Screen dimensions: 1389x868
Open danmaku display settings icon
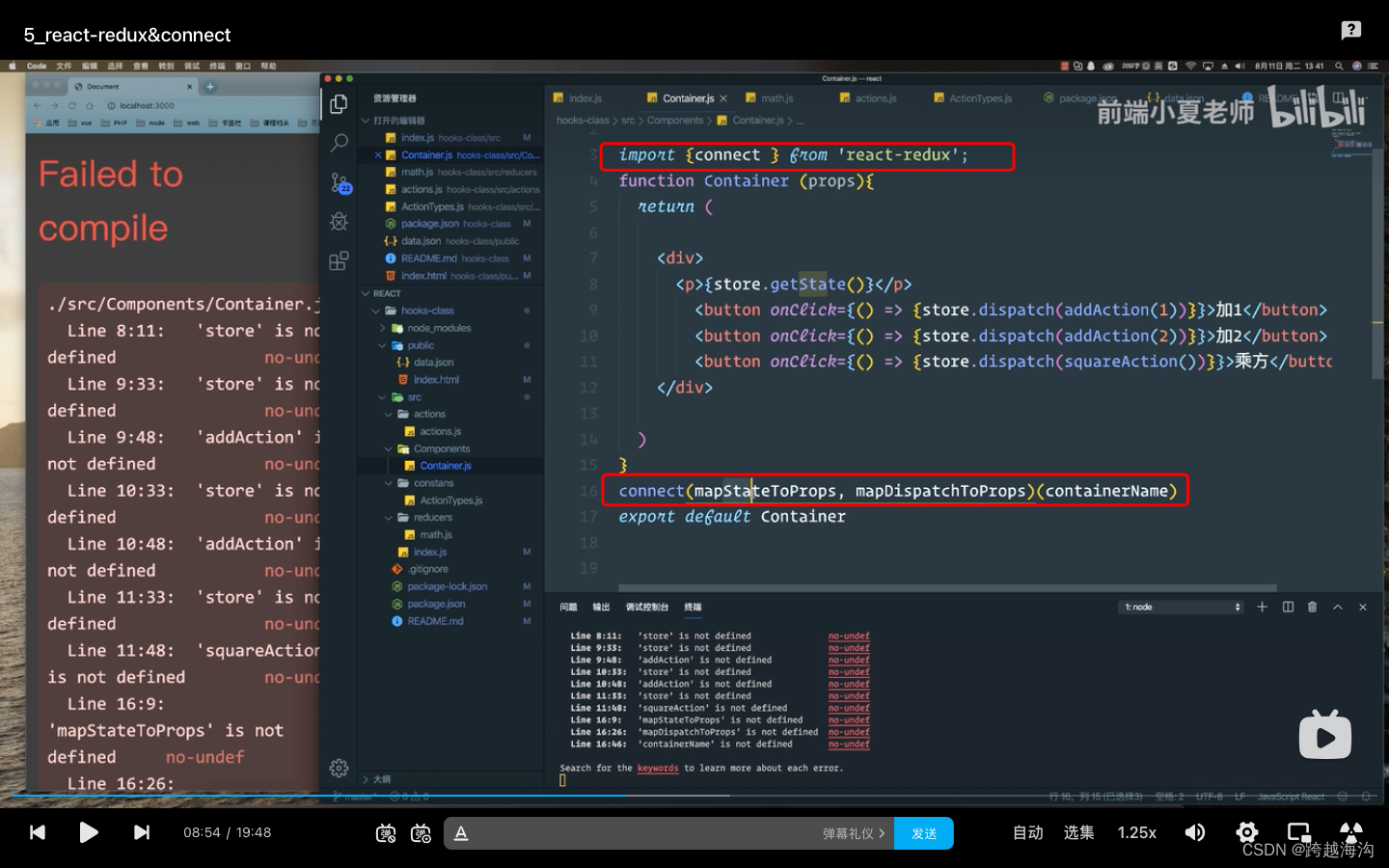coord(421,833)
